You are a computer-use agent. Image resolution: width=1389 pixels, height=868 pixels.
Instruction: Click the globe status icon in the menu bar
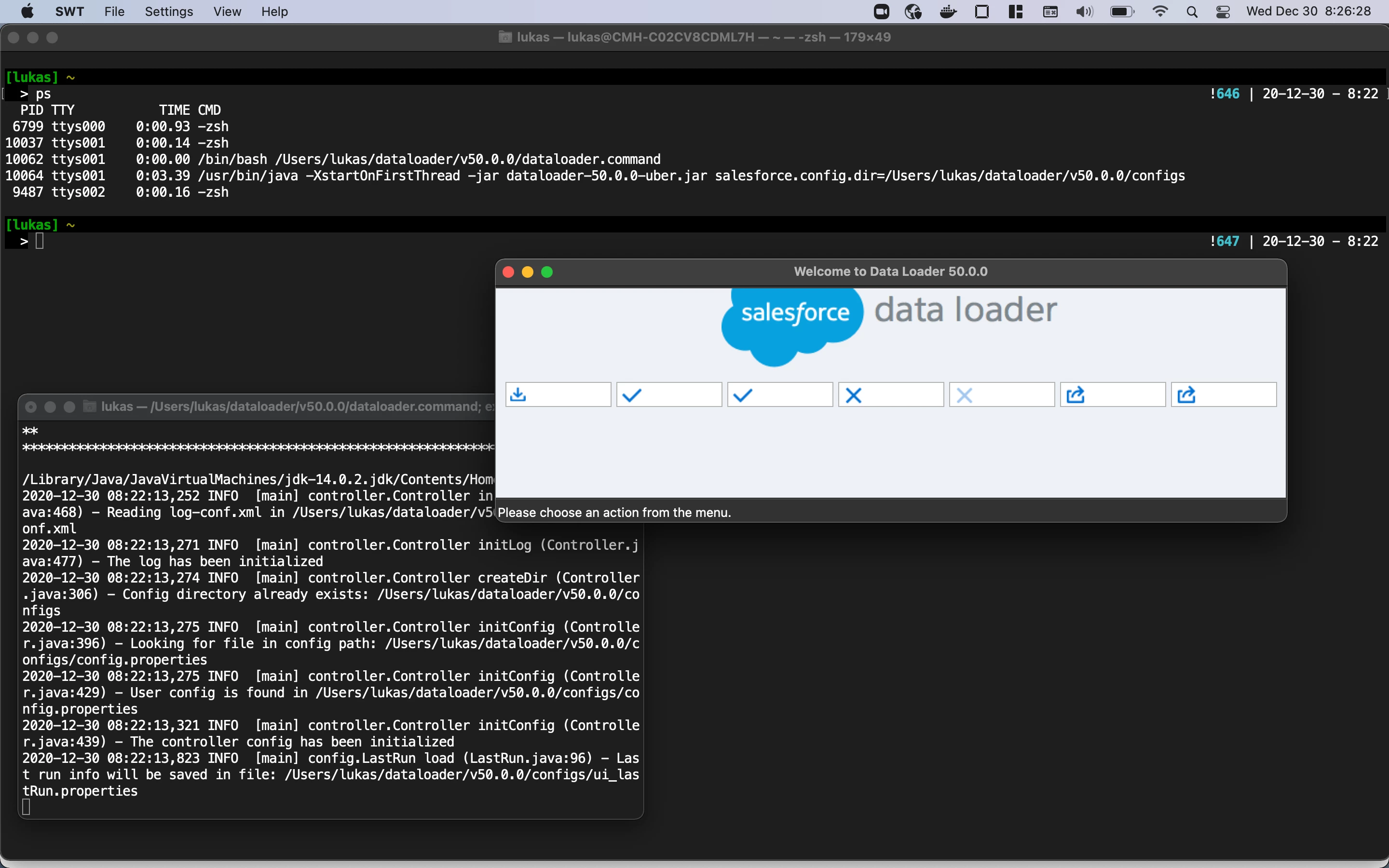click(x=913, y=12)
